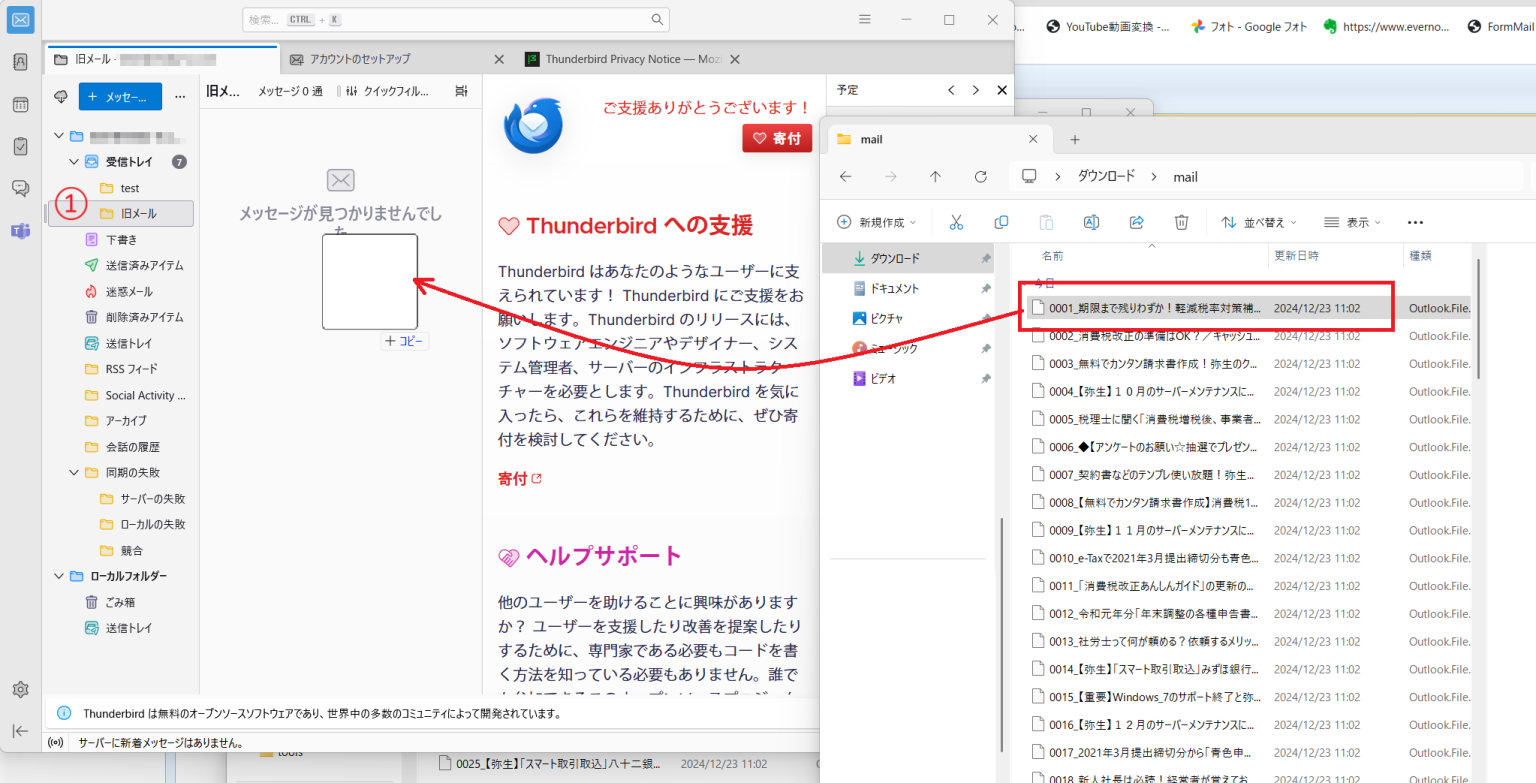This screenshot has width=1536, height=783.
Task: Switch to the 旧メール tab
Action: (x=163, y=59)
